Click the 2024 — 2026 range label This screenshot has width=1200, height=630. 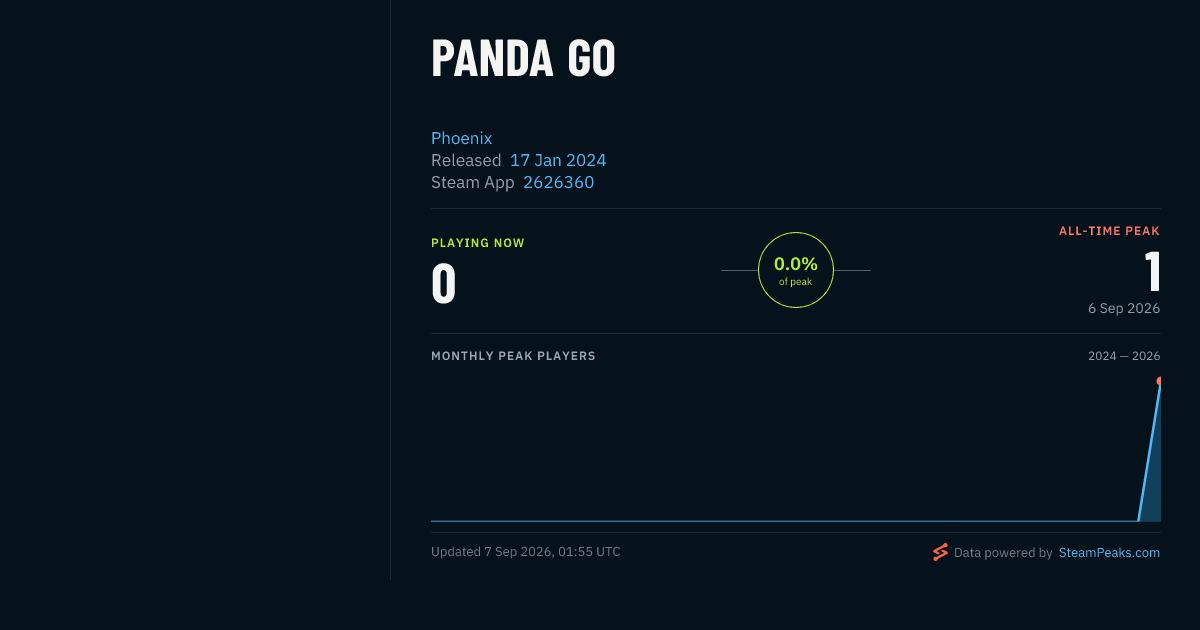(x=1124, y=356)
